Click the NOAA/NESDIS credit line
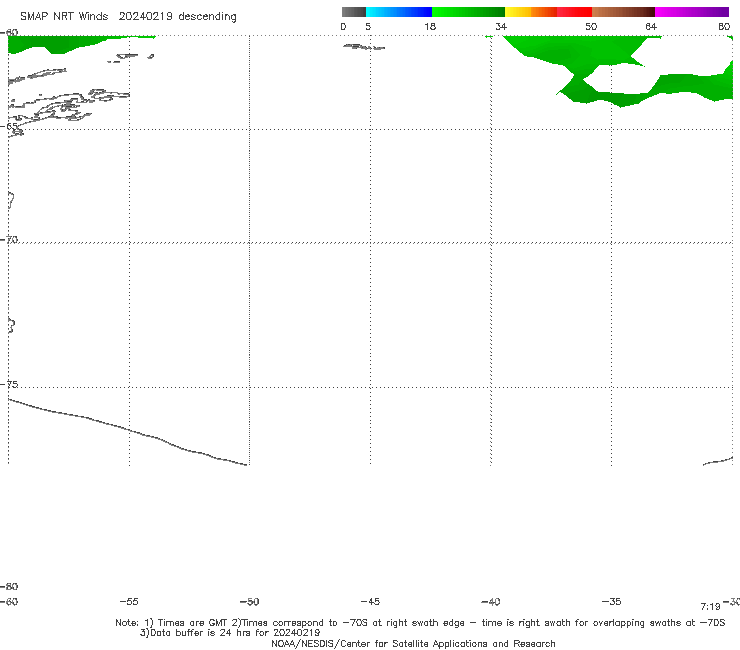This screenshot has height=650, width=740. point(413,644)
